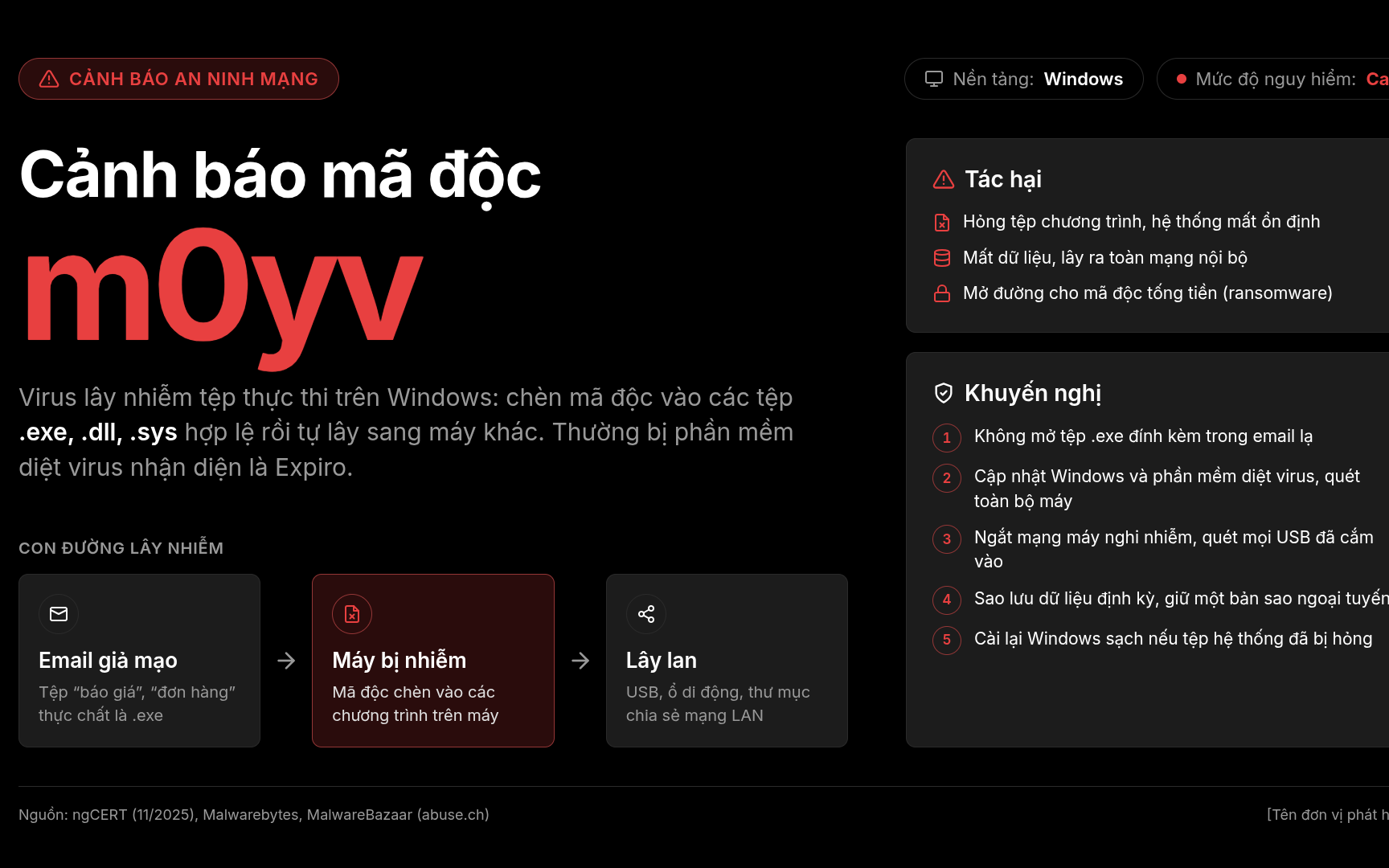
Task: Click the warning triangle icon beside Tác hại
Action: [x=944, y=179]
